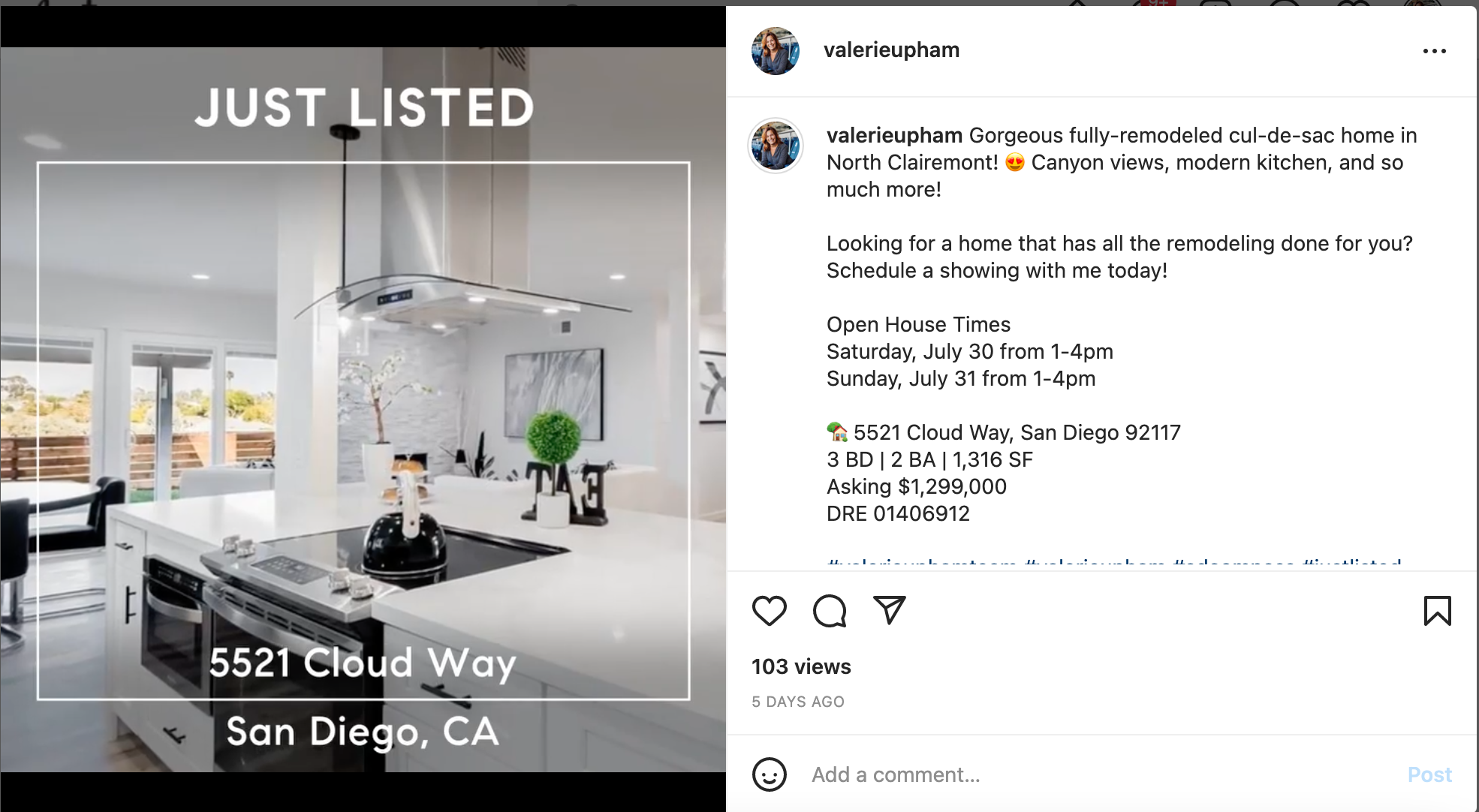Open the 5 DAYS AGO timestamp link
Image resolution: width=1479 pixels, height=812 pixels.
click(798, 702)
